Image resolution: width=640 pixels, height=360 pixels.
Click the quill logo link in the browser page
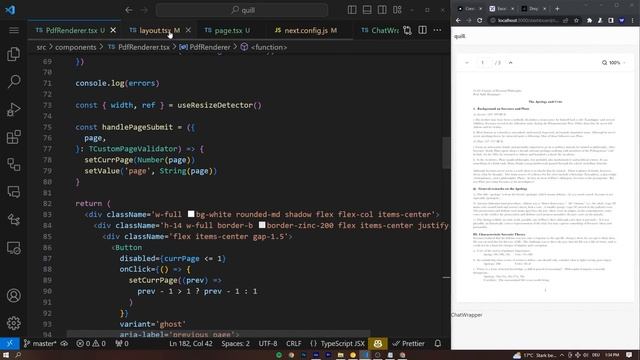click(x=460, y=36)
